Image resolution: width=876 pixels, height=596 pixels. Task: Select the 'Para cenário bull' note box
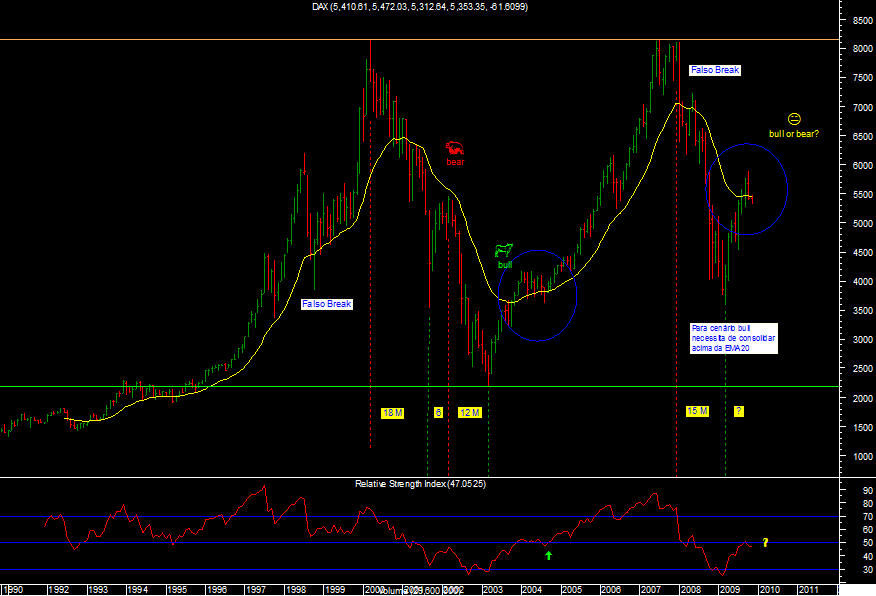734,338
